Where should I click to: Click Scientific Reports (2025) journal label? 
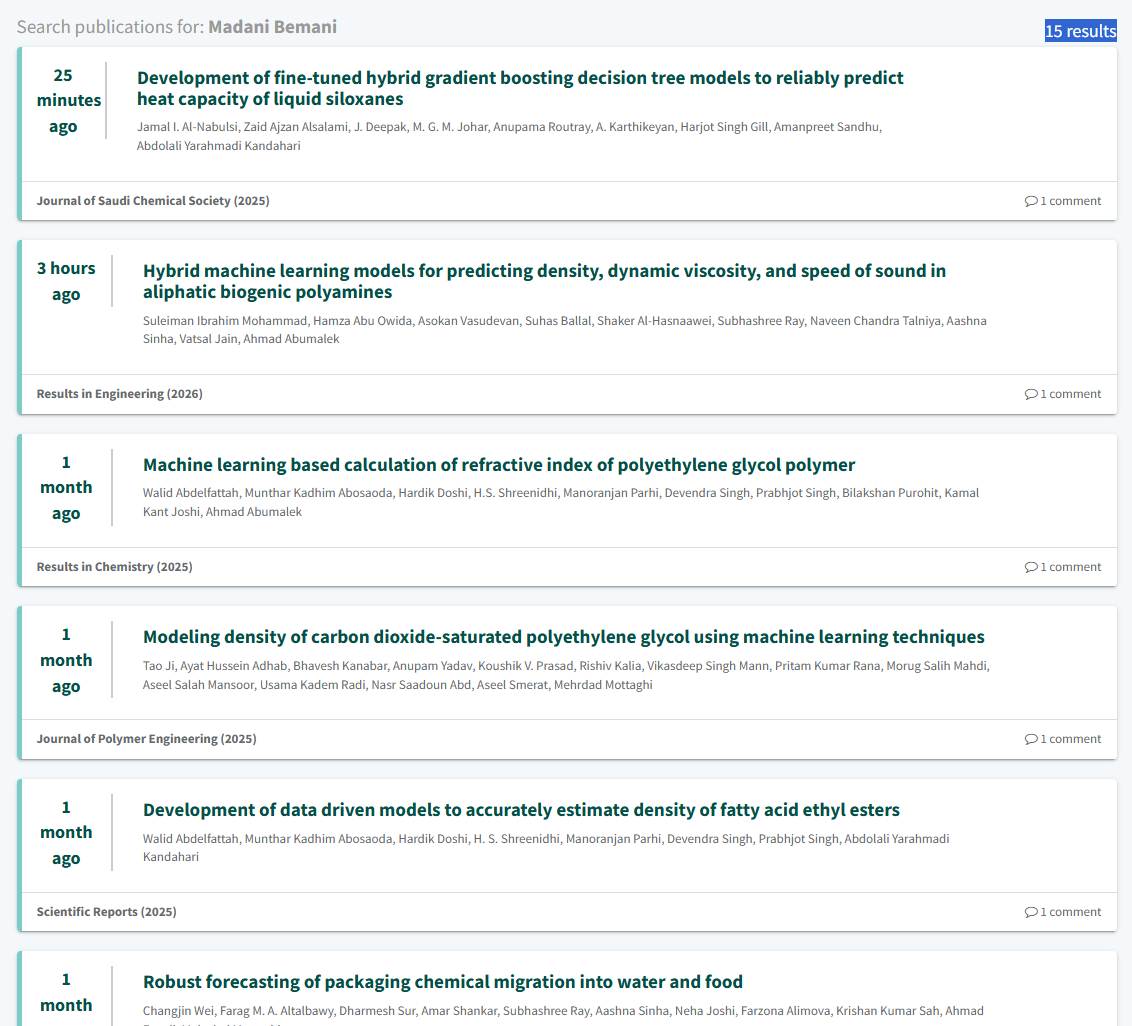click(x=106, y=912)
